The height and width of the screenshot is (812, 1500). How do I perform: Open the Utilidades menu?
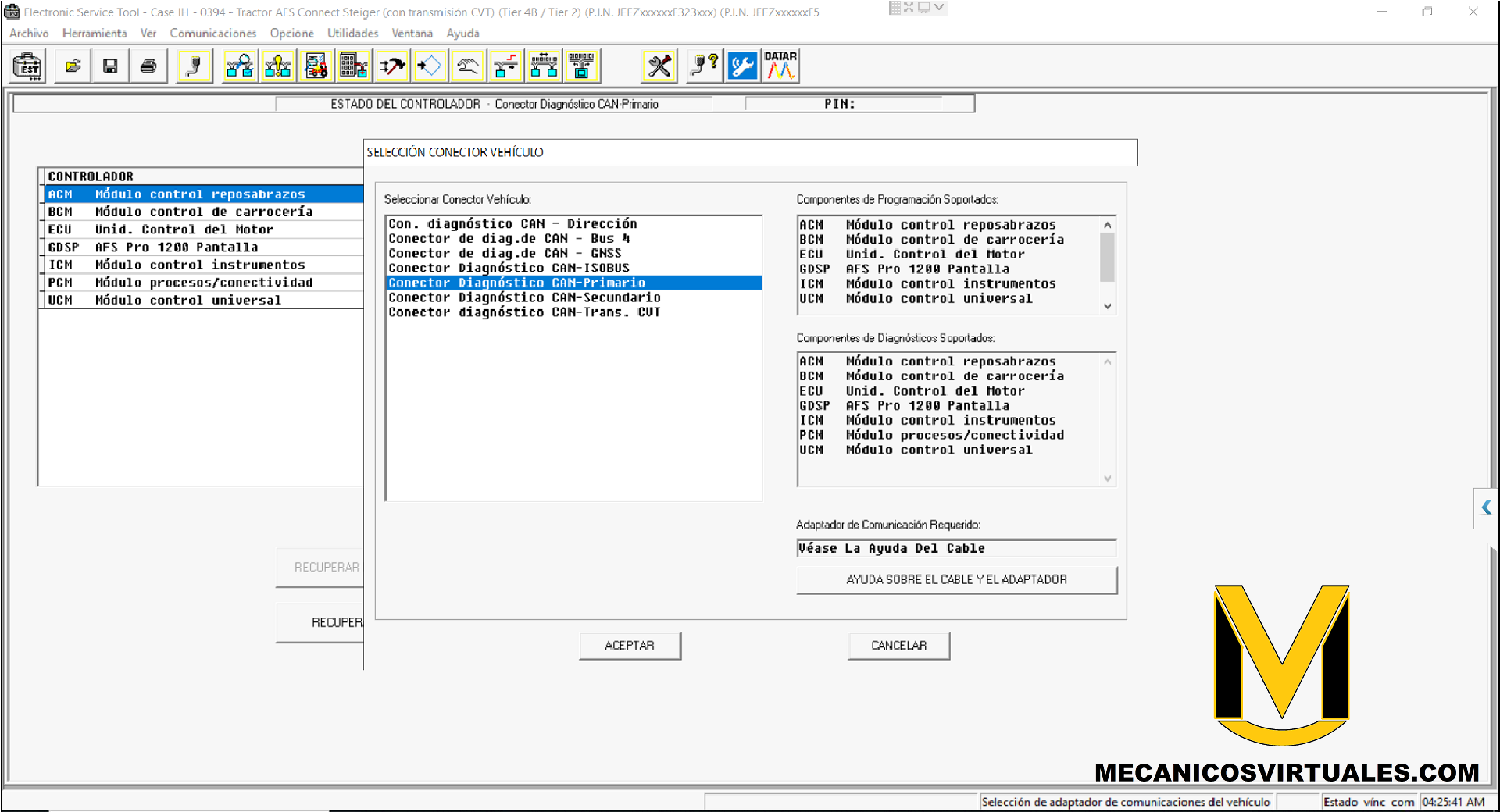point(352,34)
